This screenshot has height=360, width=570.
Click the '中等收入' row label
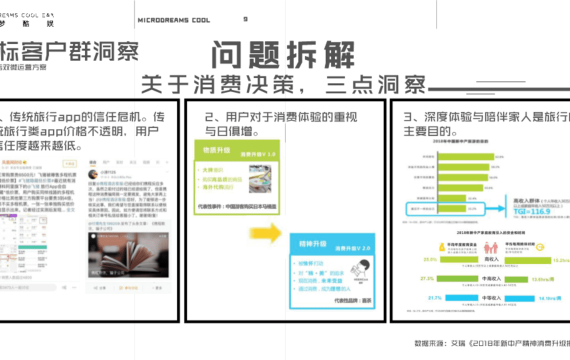coord(491,298)
